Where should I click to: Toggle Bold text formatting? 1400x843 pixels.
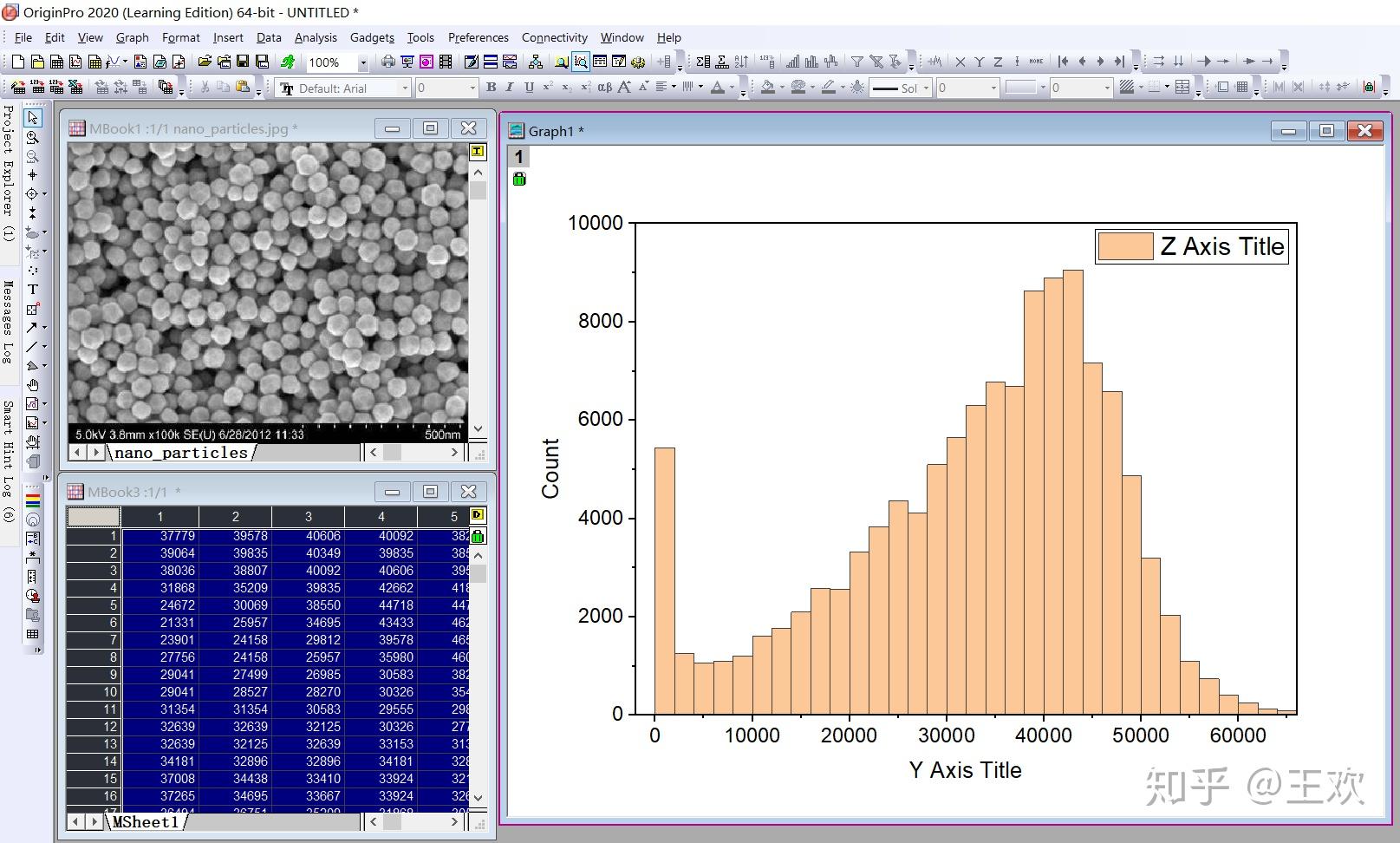click(491, 88)
